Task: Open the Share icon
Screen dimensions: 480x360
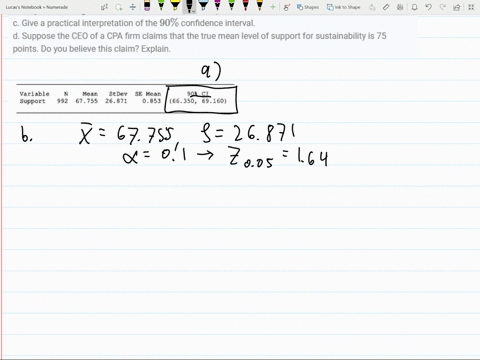Action: pyautogui.click(x=457, y=7)
